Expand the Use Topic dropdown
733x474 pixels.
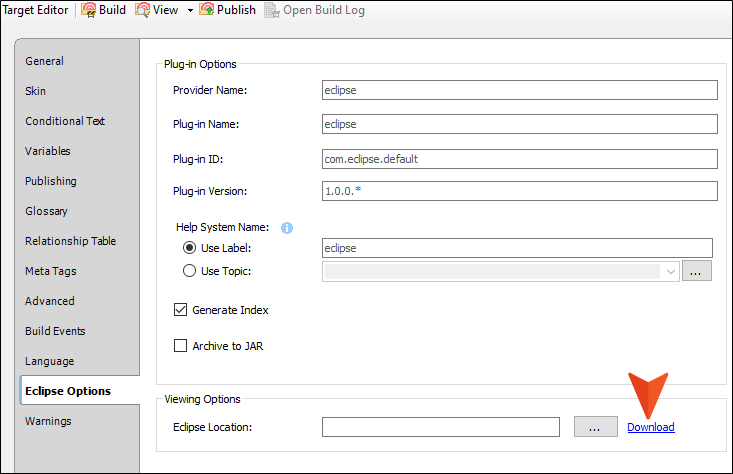click(671, 272)
